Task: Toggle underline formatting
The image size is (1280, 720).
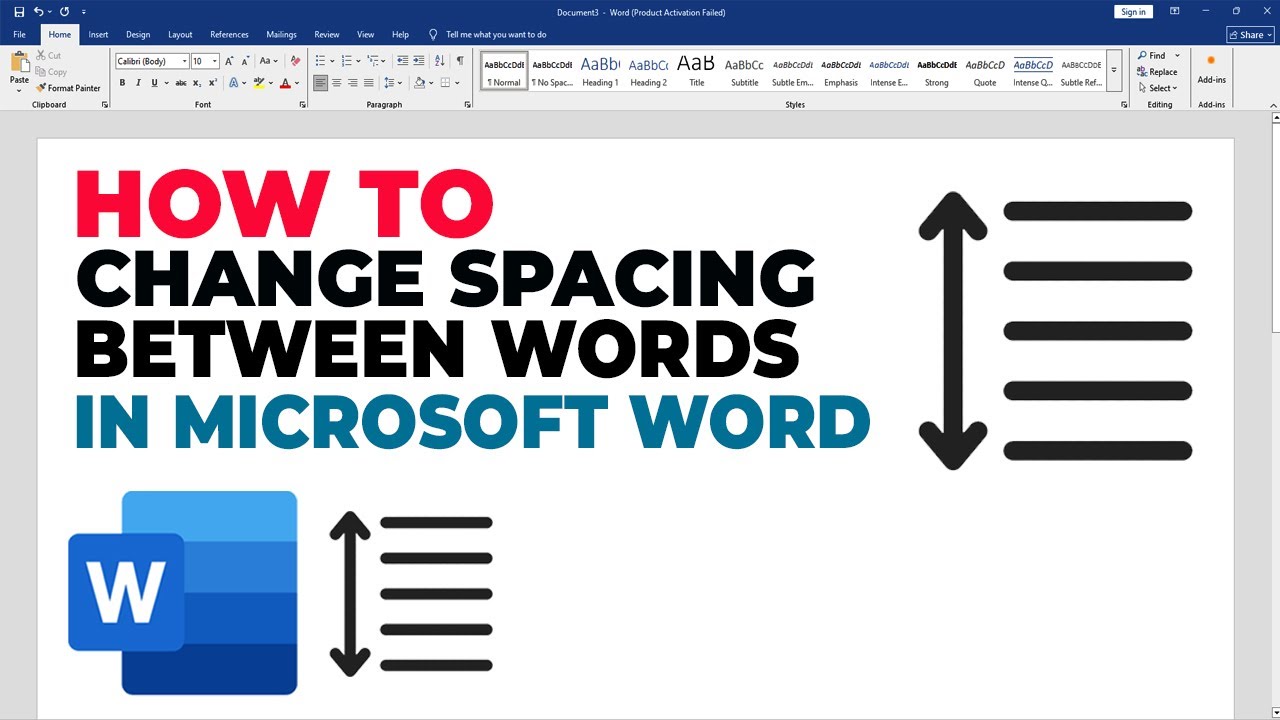Action: [x=152, y=83]
